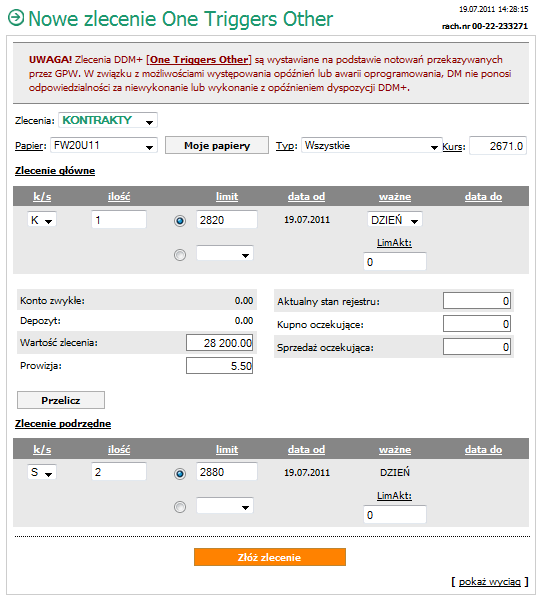This screenshot has width=536, height=596.
Task: Select second radio option in subordinate order
Action: (x=180, y=507)
